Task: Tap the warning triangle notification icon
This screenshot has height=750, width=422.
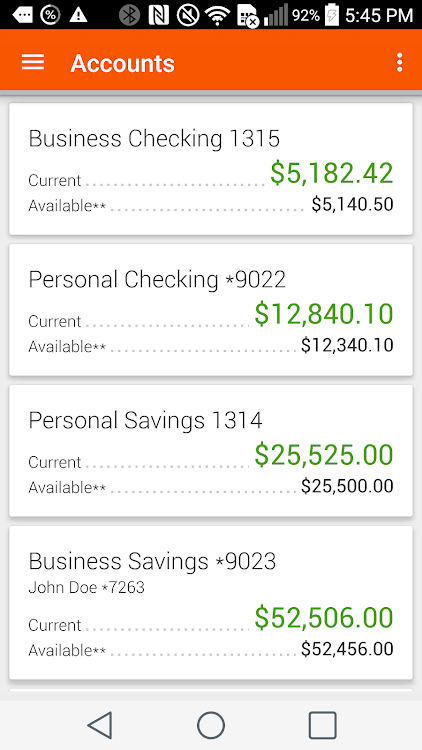Action: coord(78,15)
